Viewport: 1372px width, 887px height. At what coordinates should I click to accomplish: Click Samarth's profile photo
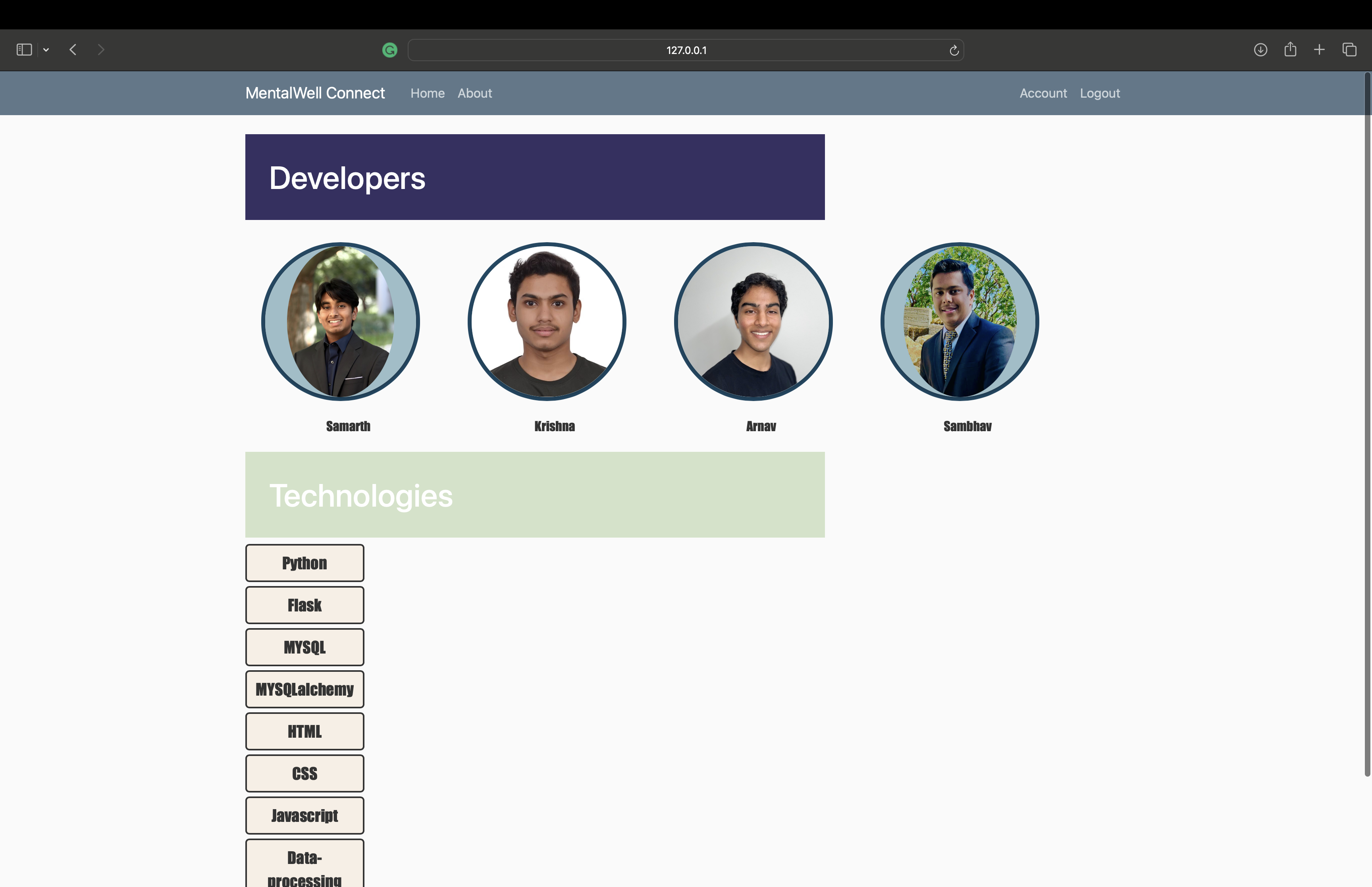[340, 321]
